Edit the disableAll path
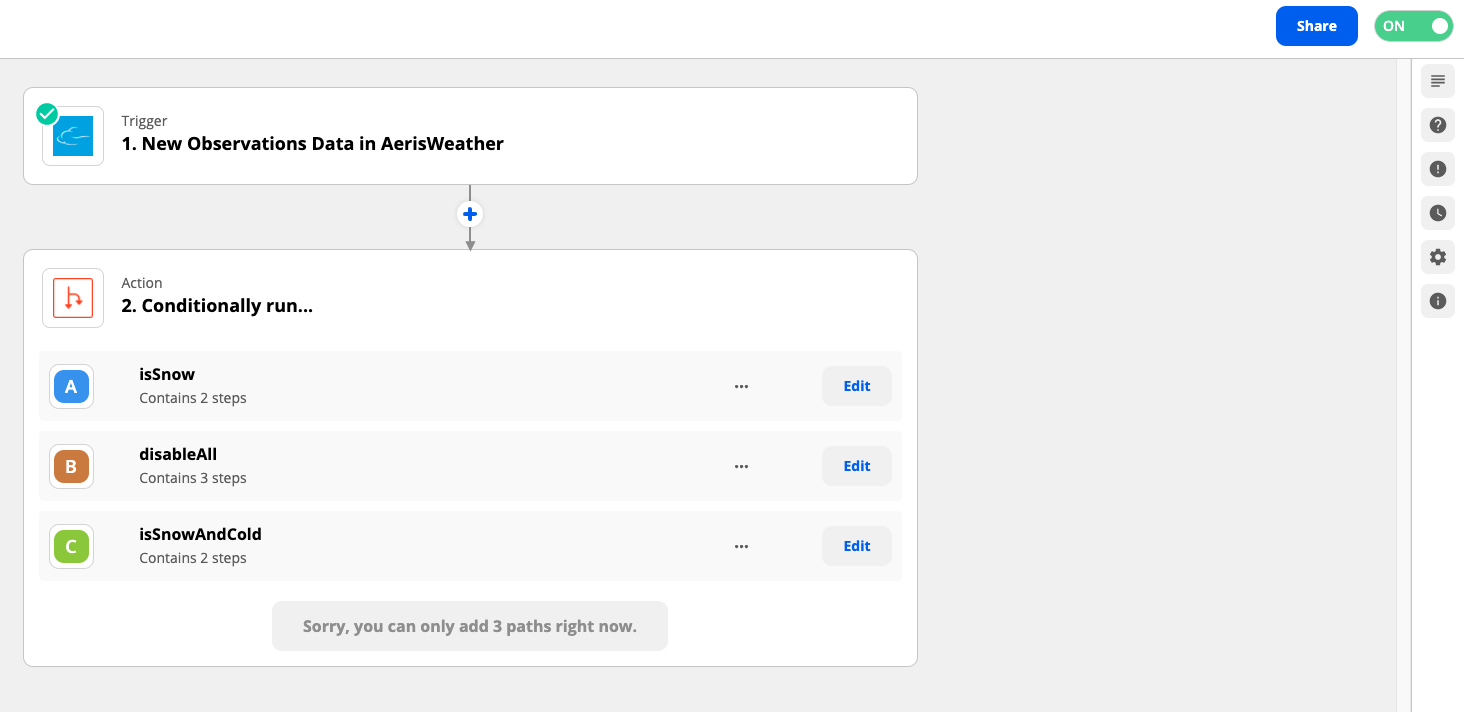Screen dimensions: 1464x712 coord(857,466)
